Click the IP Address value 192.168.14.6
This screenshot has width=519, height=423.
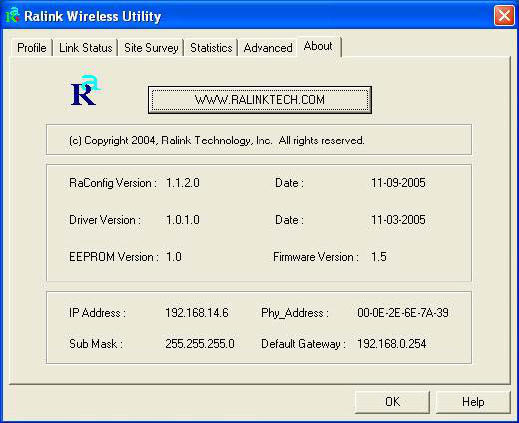coord(197,313)
